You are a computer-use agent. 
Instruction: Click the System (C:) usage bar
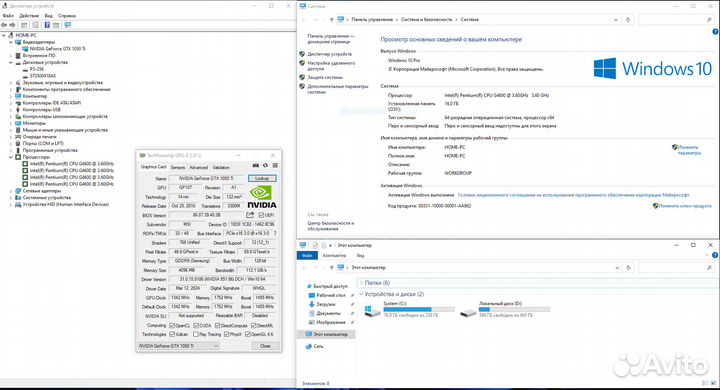[x=419, y=310]
